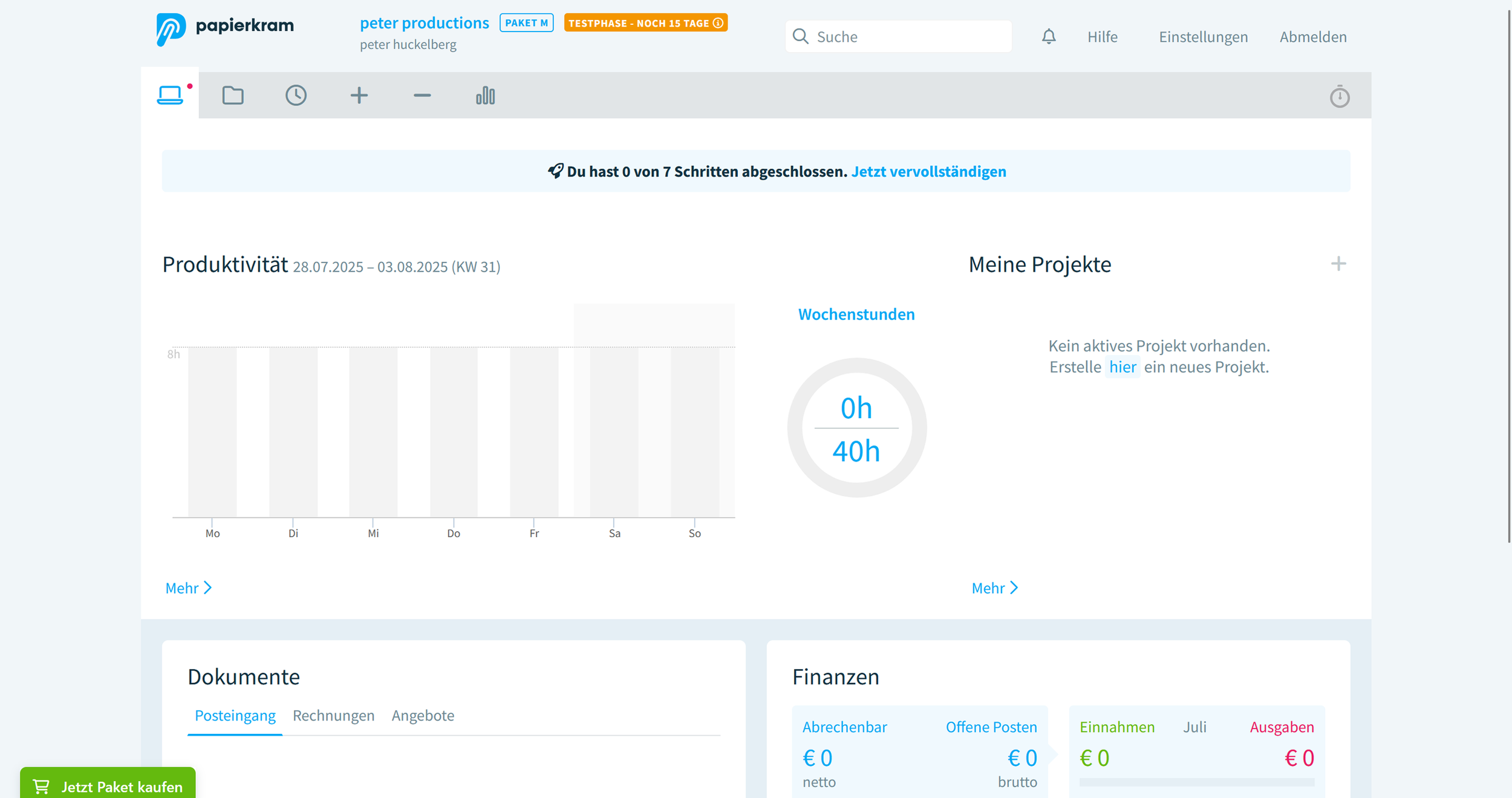The image size is (1512, 798).
Task: Open the folder icon in navigation bar
Action: coord(233,96)
